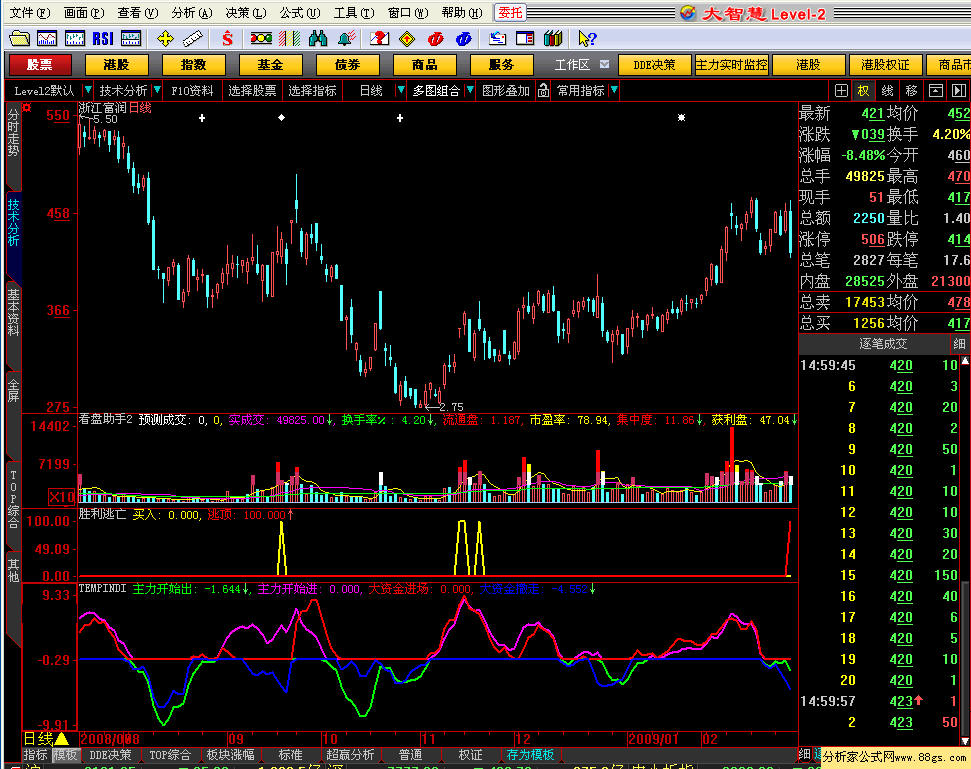Expand the Level2默认 dropdown arrow
The image size is (971, 769).
point(88,90)
